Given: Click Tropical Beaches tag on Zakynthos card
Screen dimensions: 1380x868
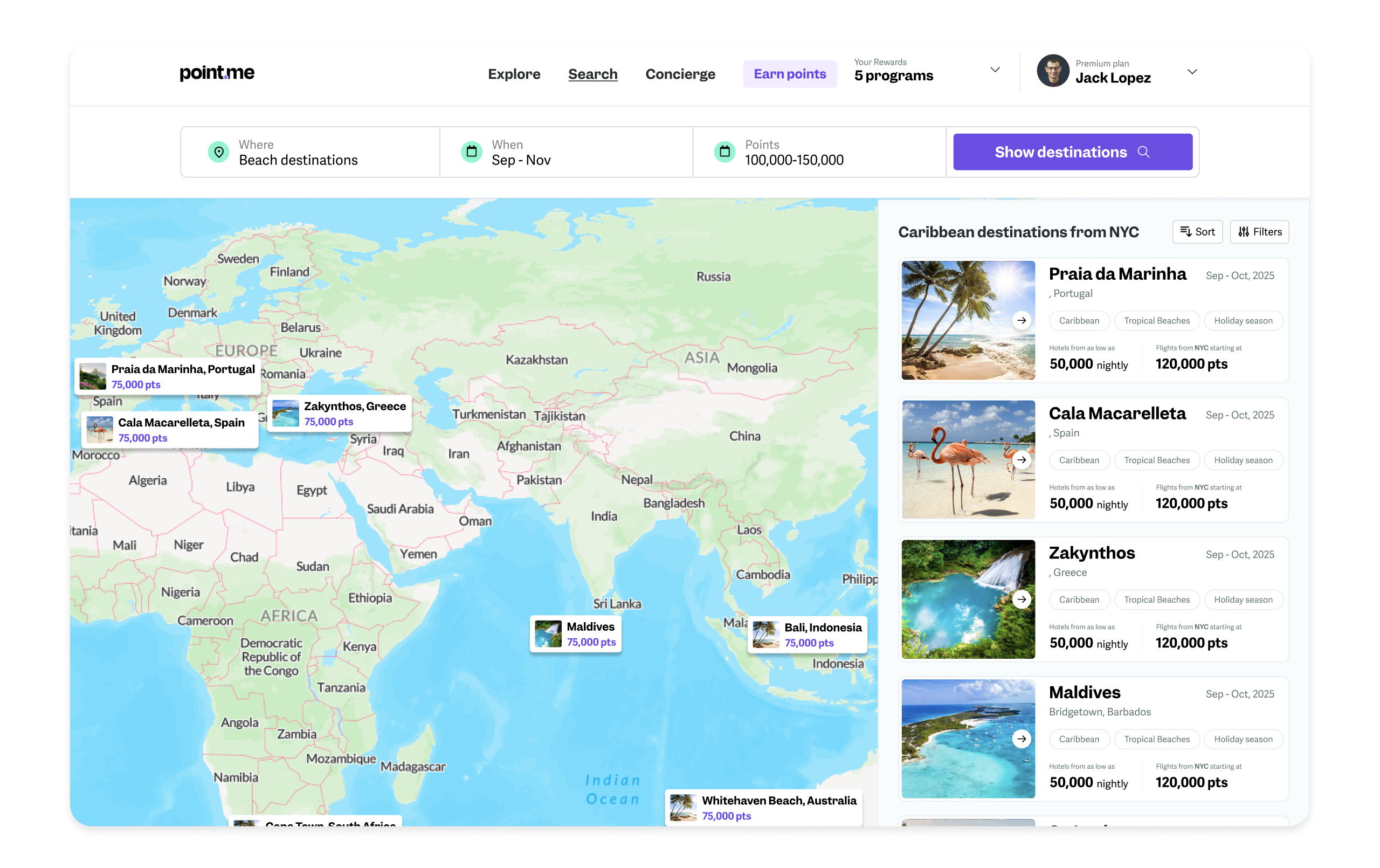Looking at the screenshot, I should 1156,599.
